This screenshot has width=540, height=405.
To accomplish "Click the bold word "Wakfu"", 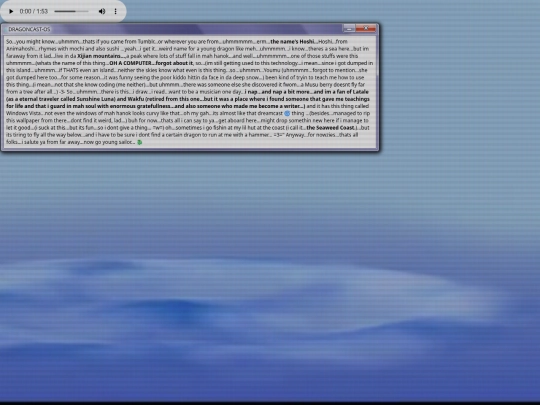I will (x=136, y=99).
